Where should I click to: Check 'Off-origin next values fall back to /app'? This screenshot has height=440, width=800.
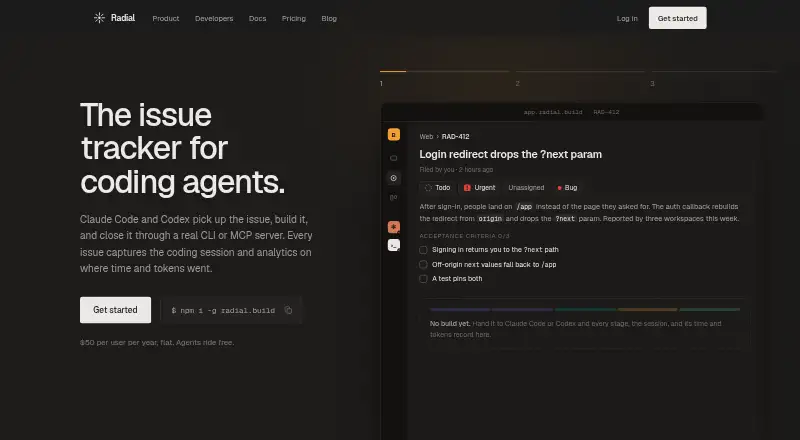[x=423, y=264]
